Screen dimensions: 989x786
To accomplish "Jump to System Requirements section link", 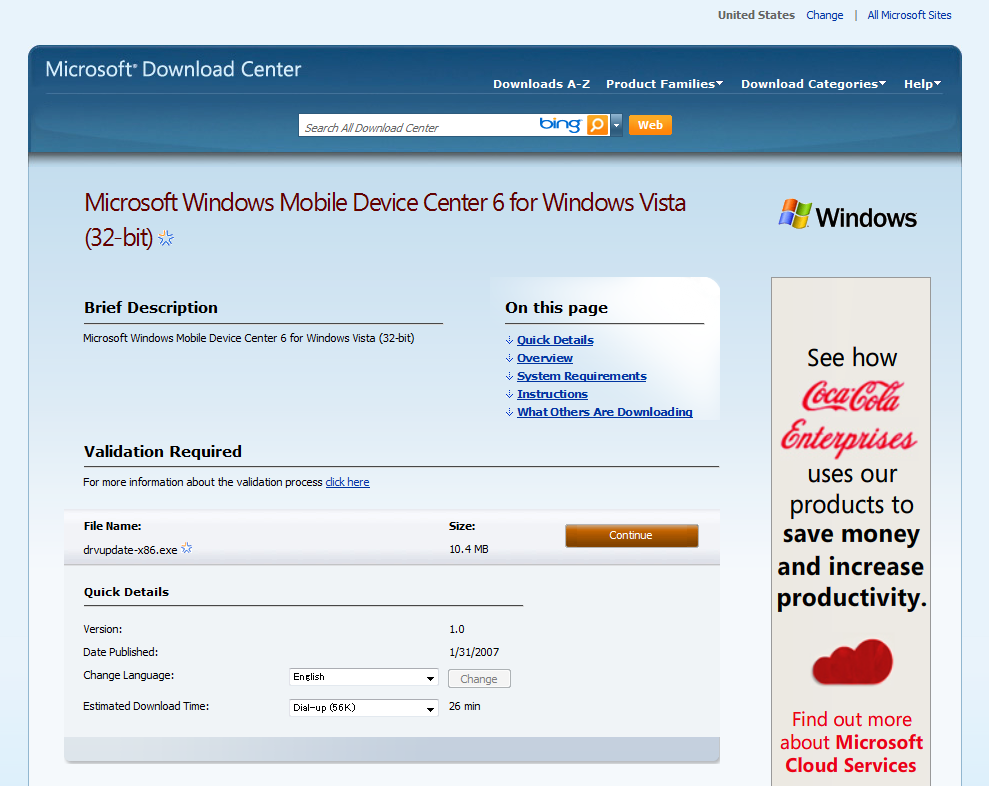I will 582,376.
